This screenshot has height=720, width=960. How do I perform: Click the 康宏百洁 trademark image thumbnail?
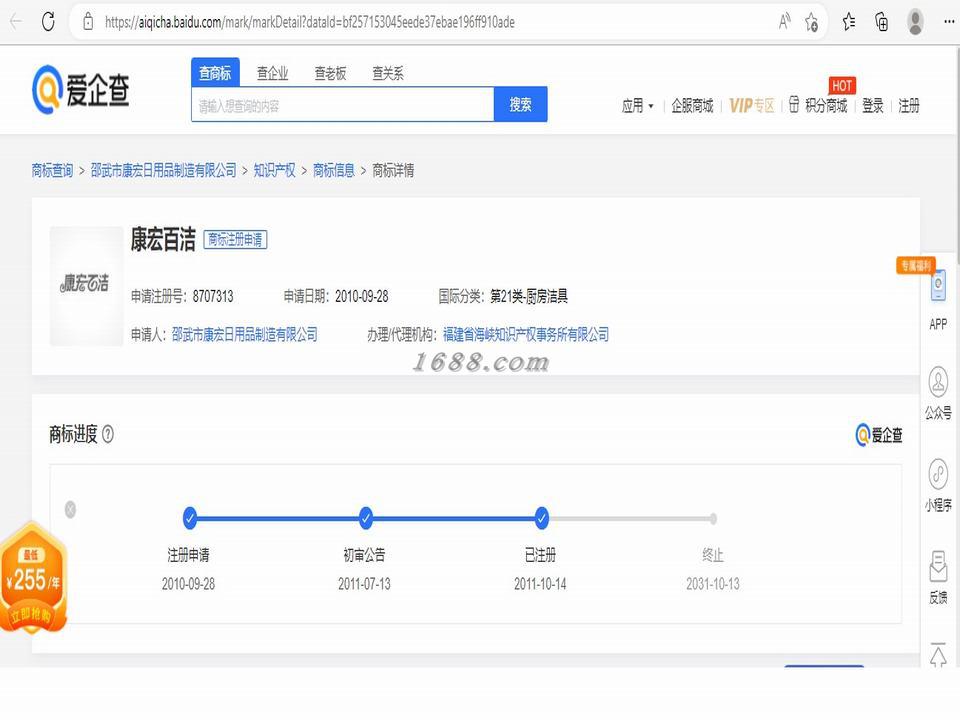[x=86, y=286]
